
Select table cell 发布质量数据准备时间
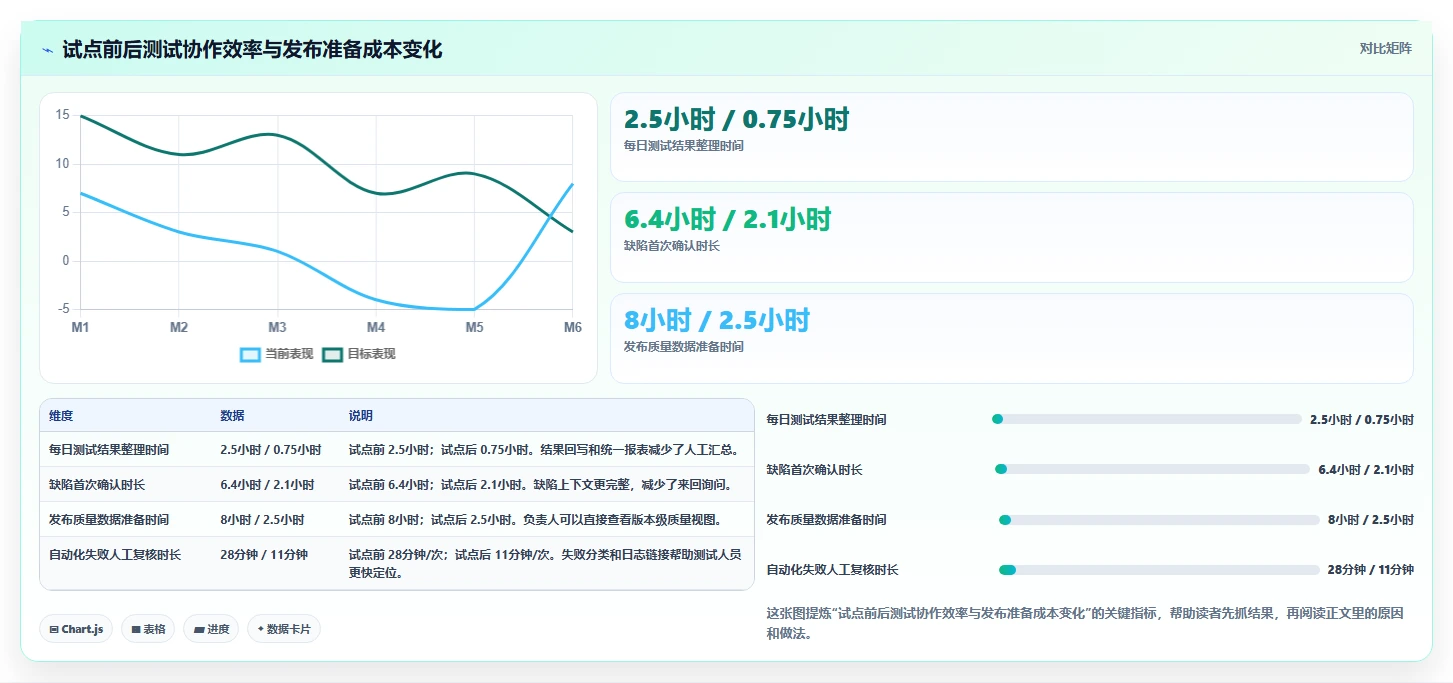coord(109,520)
